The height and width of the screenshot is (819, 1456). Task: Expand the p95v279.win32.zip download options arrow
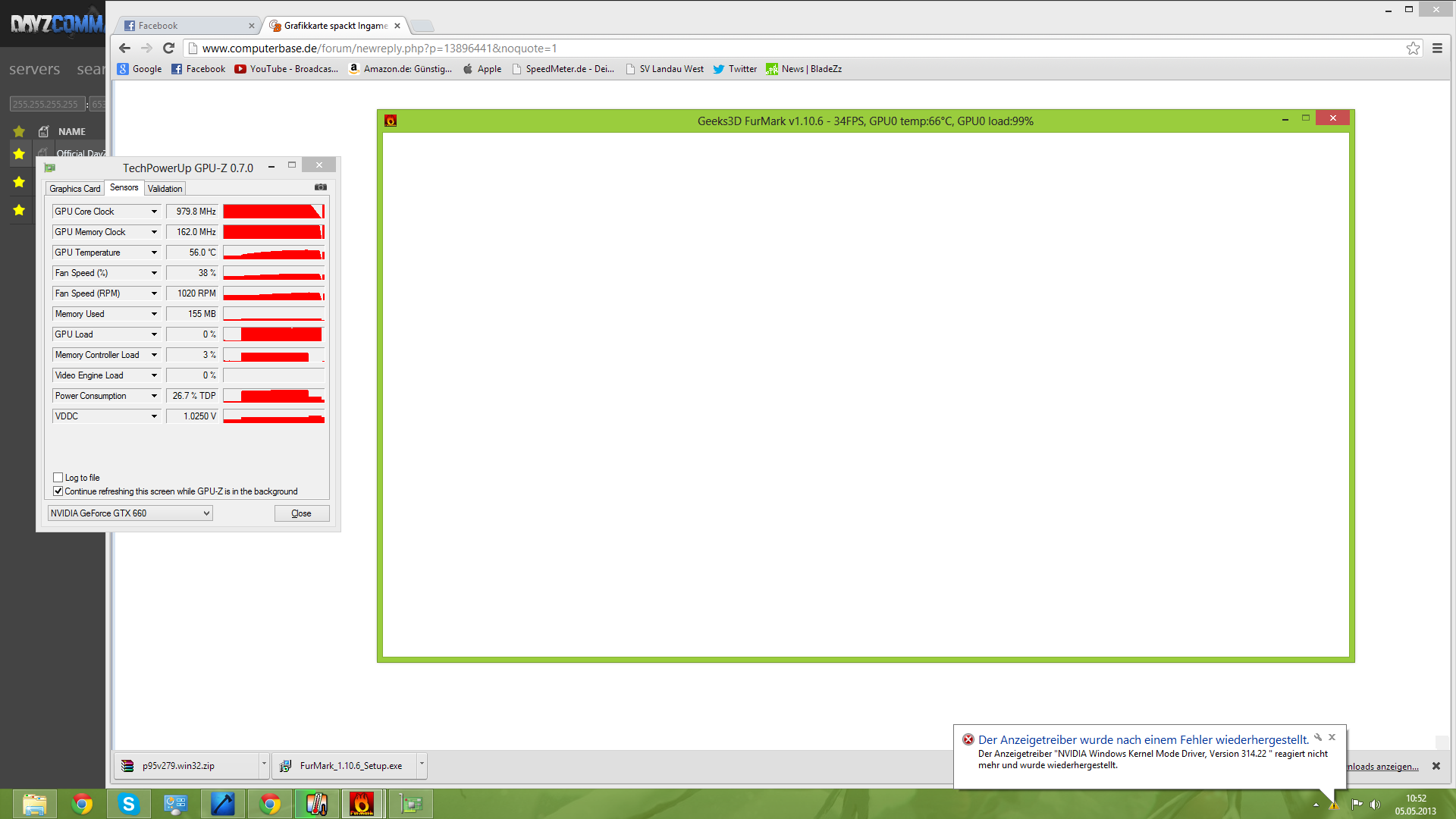[264, 764]
